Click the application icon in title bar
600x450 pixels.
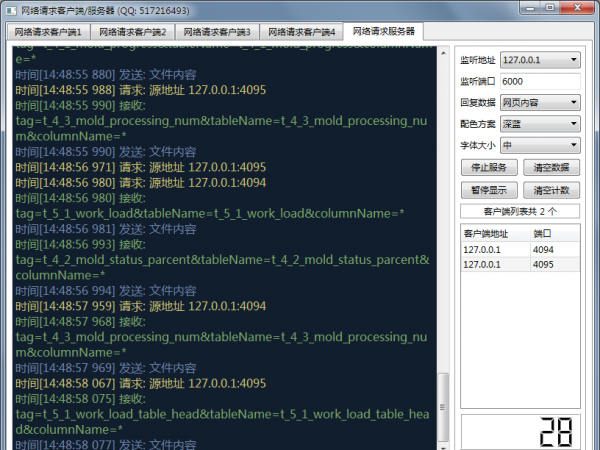[11, 10]
